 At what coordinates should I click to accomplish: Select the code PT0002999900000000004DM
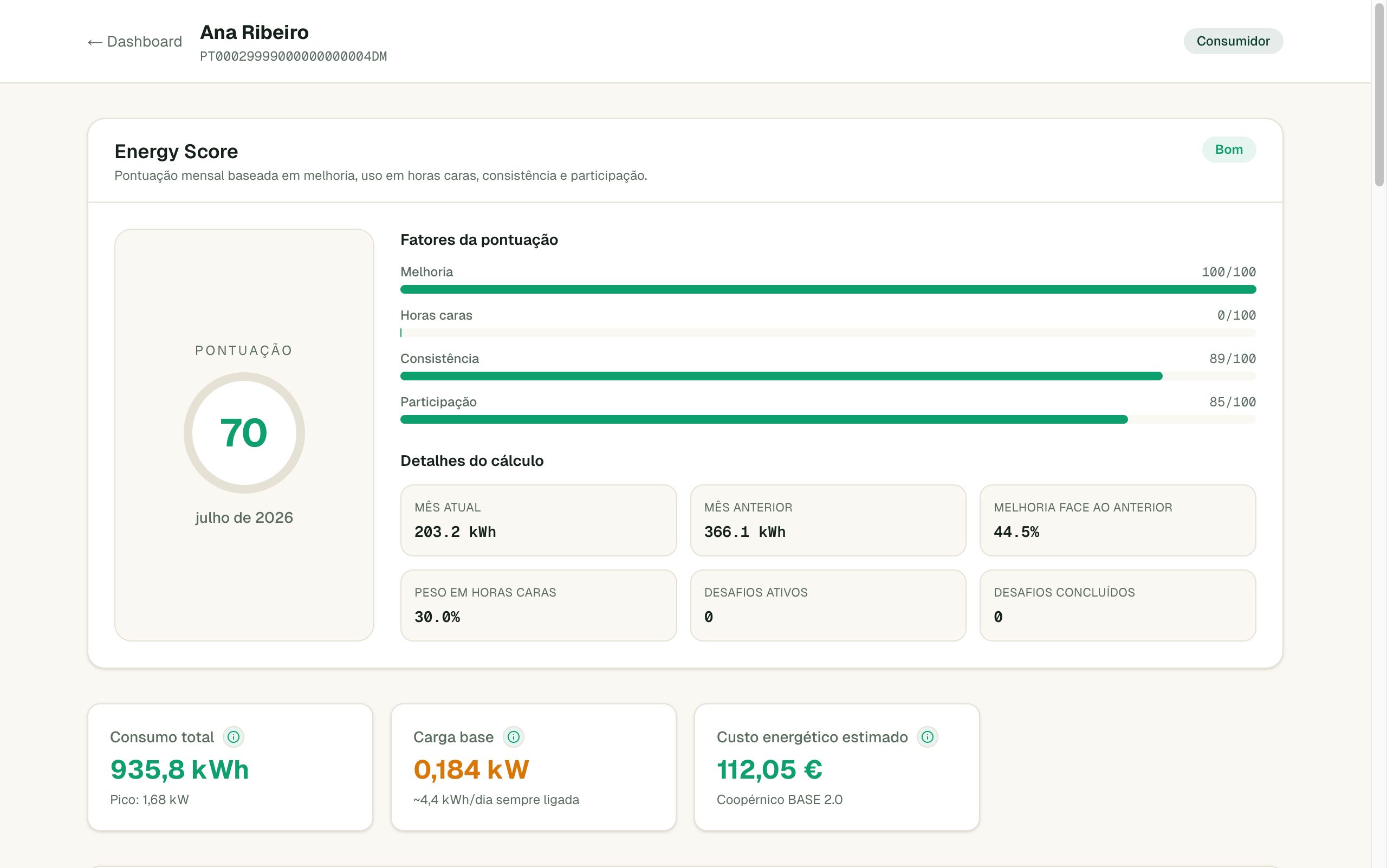pyautogui.click(x=293, y=56)
